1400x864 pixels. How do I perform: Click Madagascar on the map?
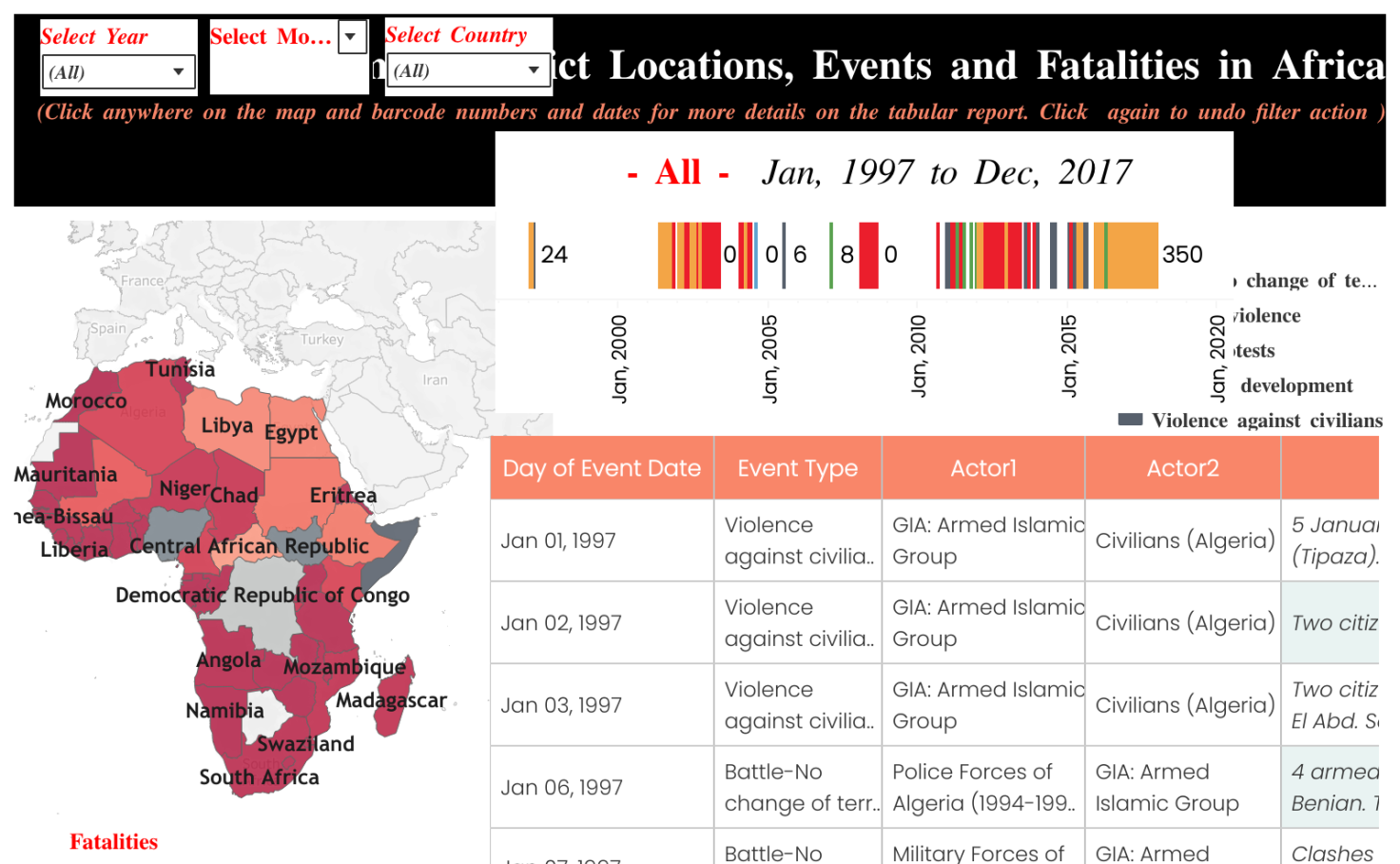tap(391, 701)
